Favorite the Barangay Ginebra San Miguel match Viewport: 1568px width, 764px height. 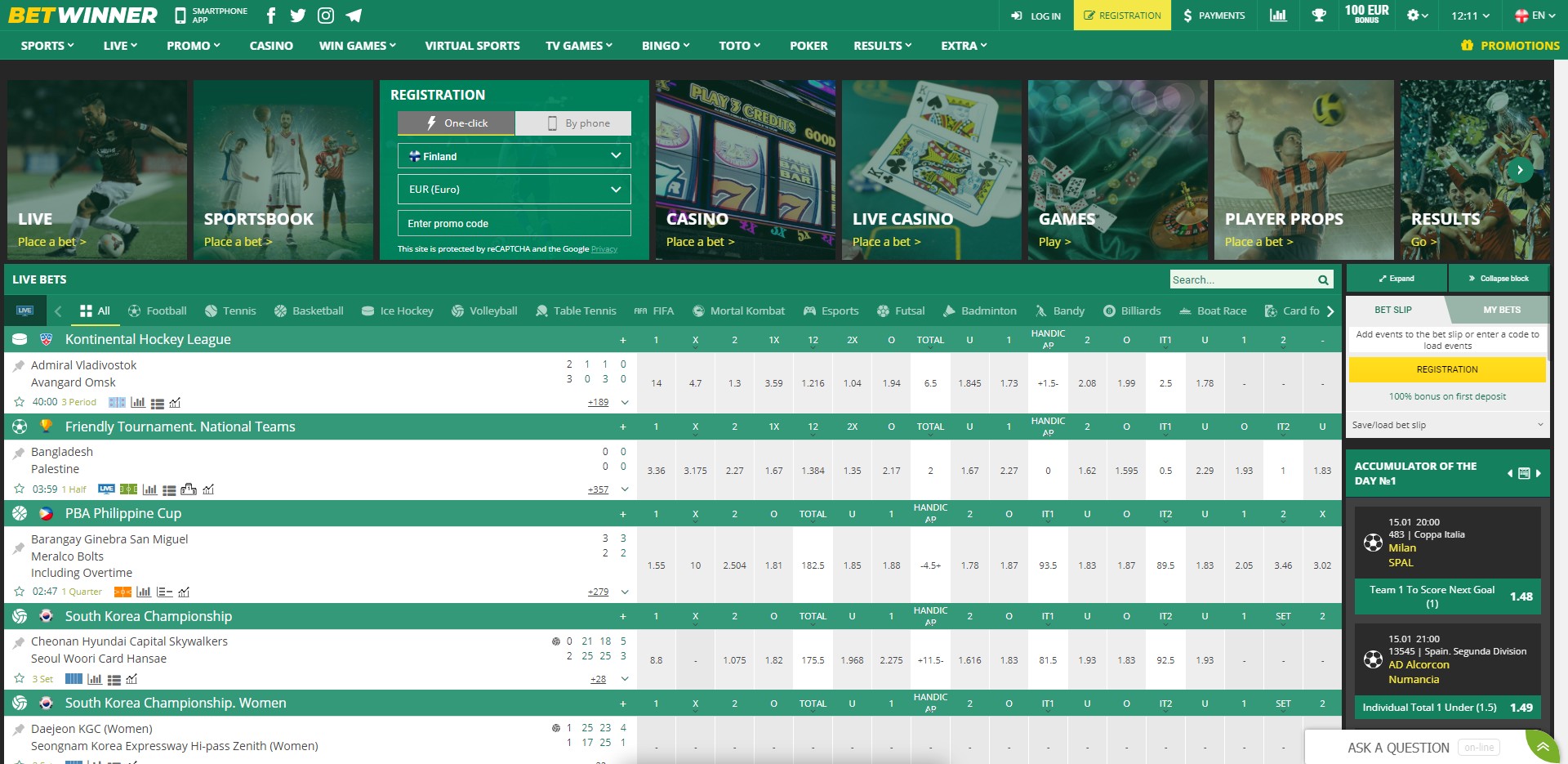(x=20, y=592)
